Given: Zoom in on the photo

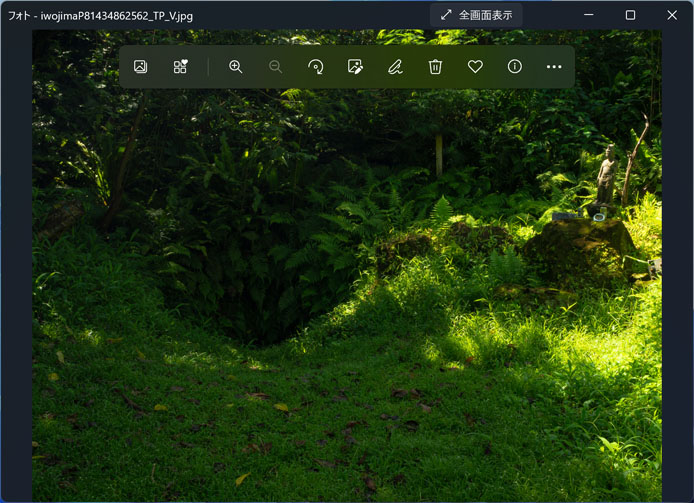Looking at the screenshot, I should 235,66.
